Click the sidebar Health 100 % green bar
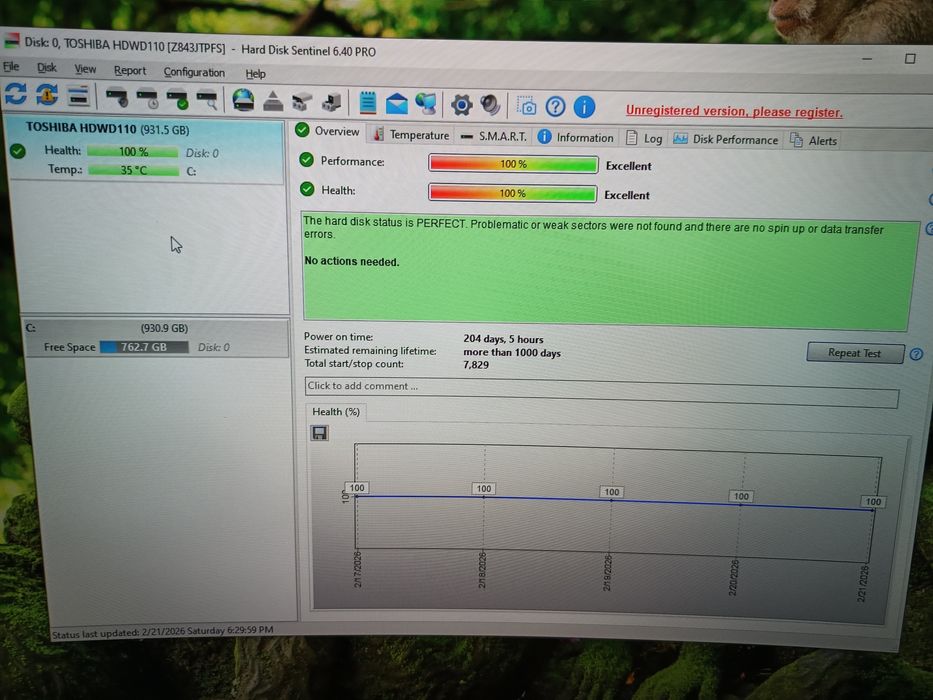This screenshot has height=700, width=933. coord(133,152)
